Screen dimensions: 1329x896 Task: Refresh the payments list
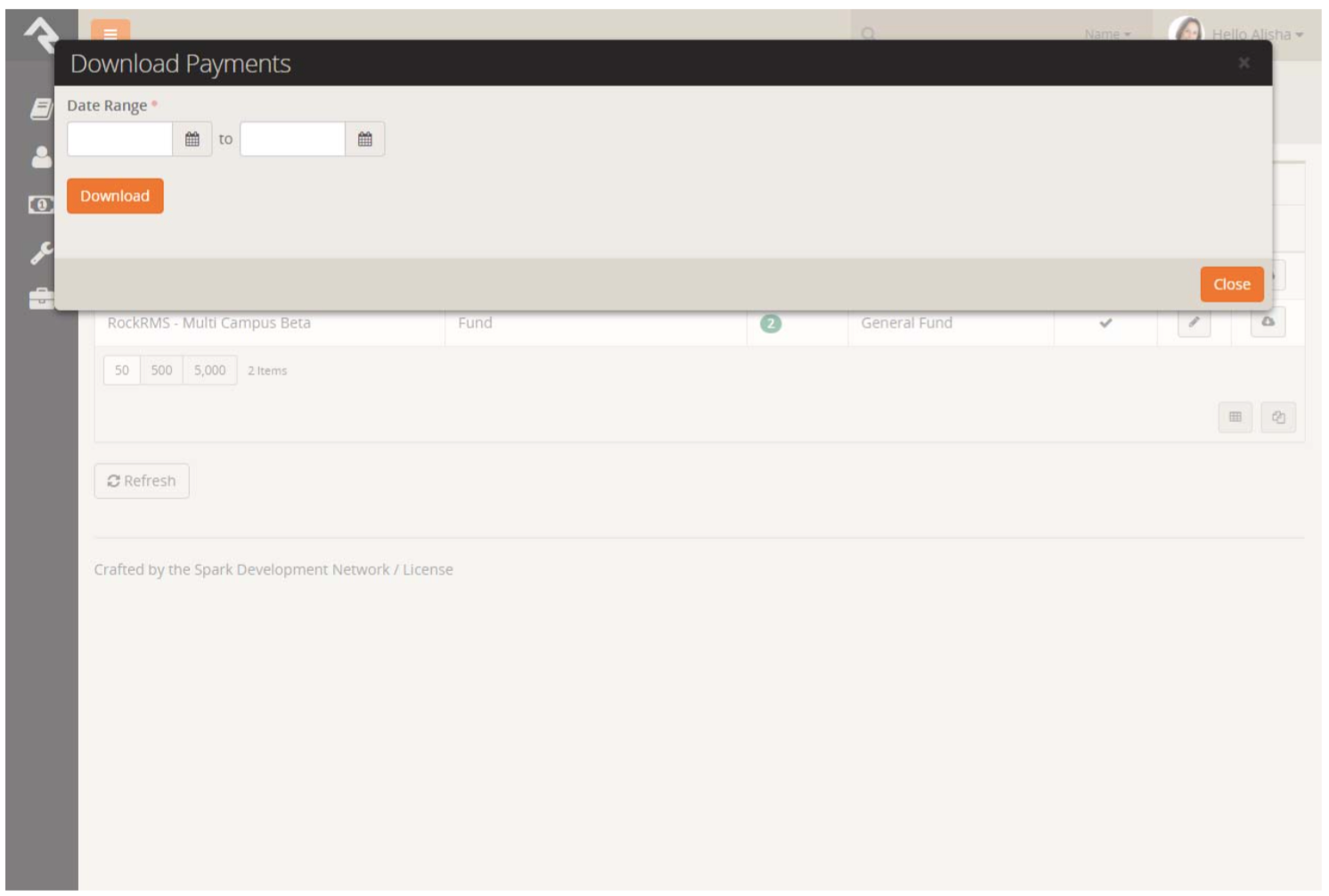point(143,481)
